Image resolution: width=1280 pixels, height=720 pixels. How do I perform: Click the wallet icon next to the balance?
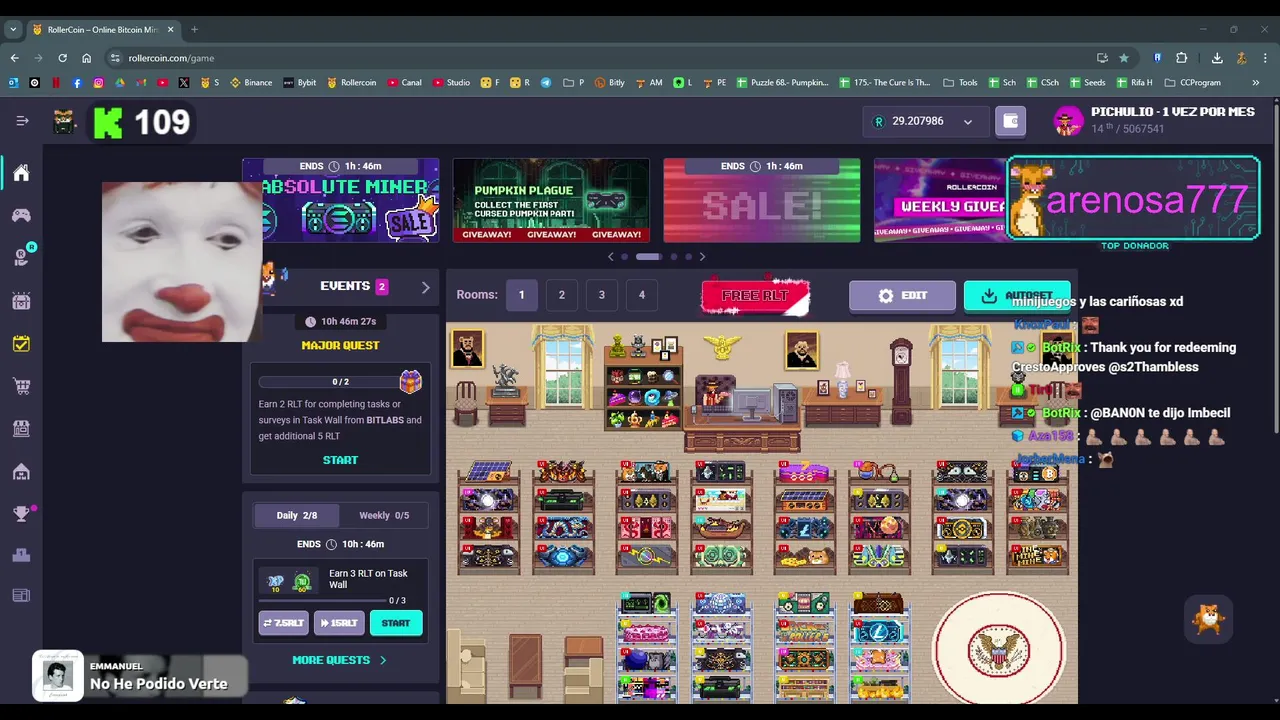click(x=1010, y=121)
